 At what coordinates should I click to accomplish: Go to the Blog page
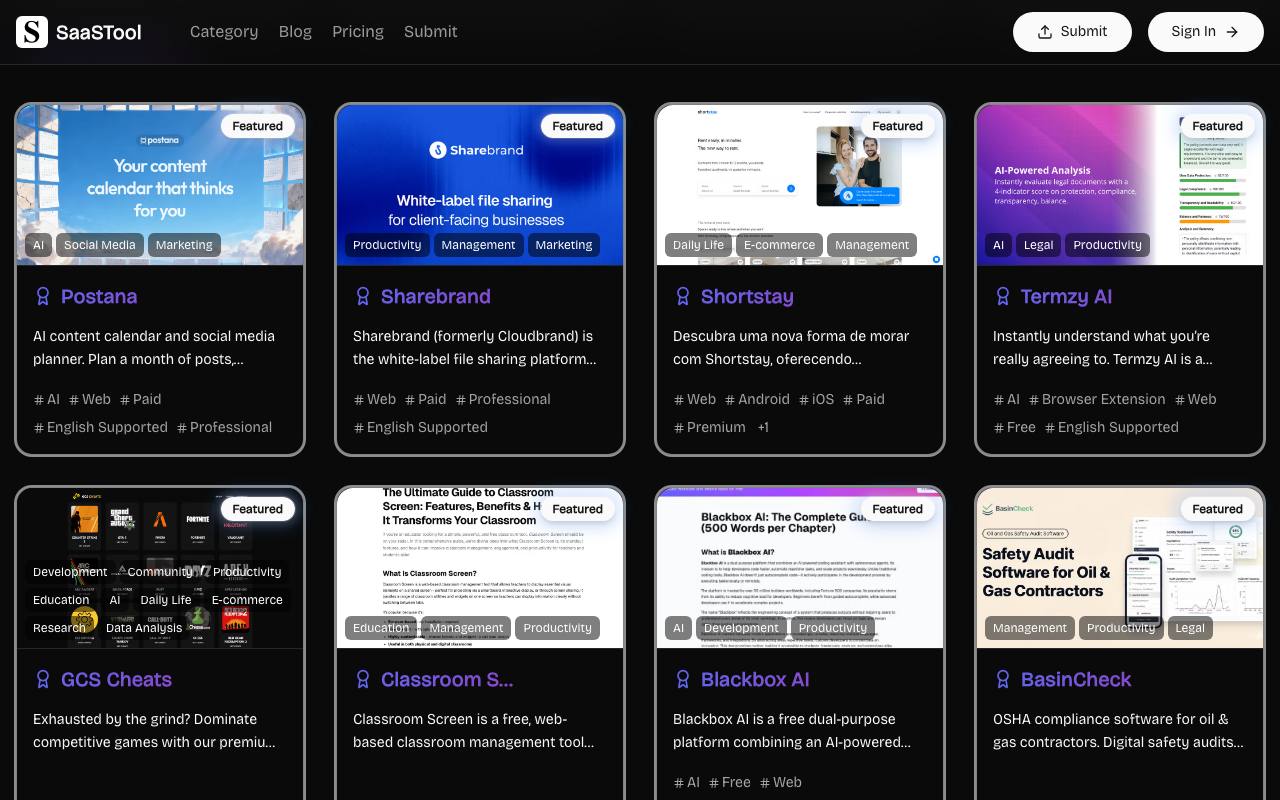coord(295,32)
